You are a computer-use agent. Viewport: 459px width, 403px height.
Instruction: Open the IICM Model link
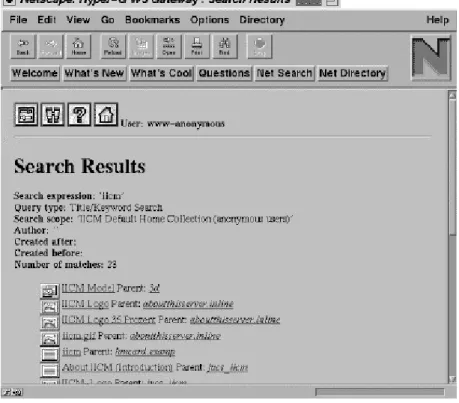pyautogui.click(x=88, y=288)
